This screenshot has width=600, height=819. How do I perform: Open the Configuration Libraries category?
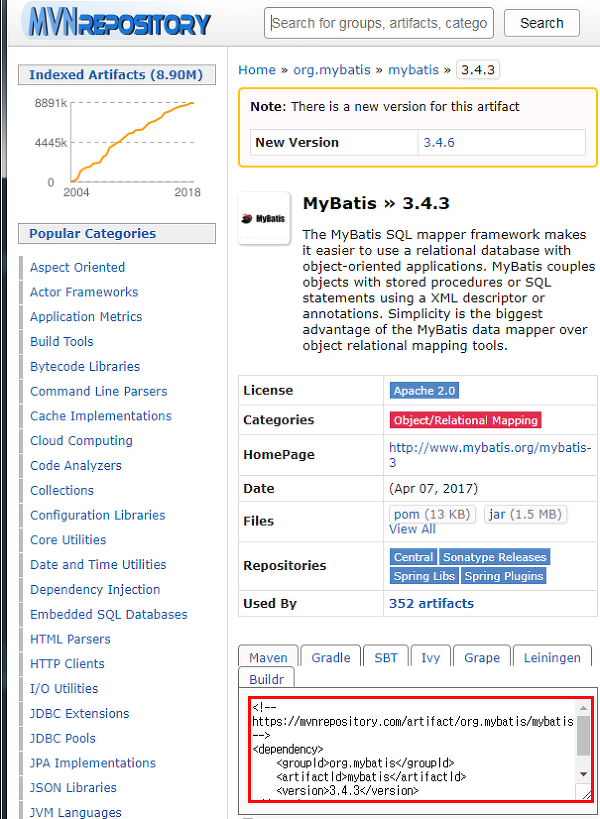point(98,516)
